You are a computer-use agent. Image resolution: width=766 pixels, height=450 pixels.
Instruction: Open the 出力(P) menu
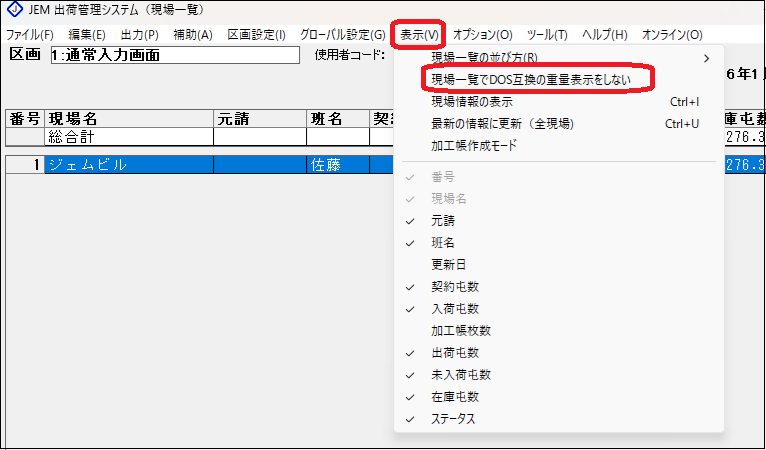(139, 35)
